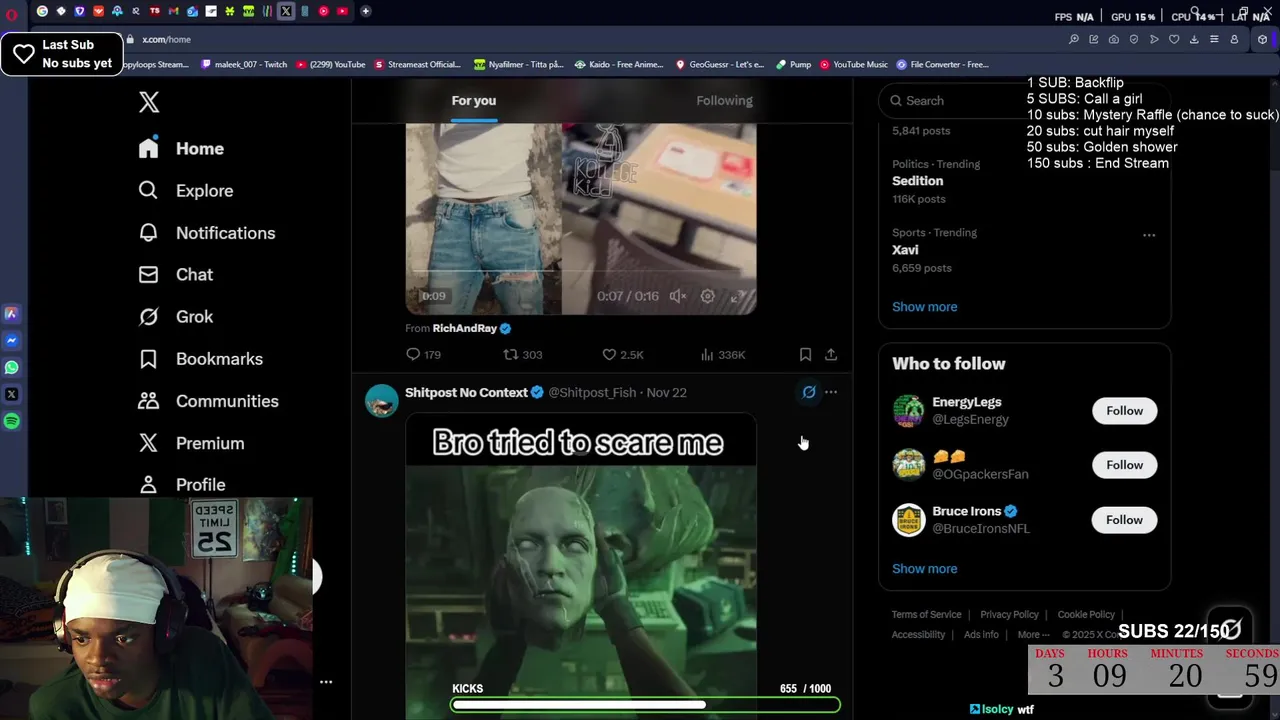Open Privacy Policy link
1280x720 pixels.
(1009, 615)
